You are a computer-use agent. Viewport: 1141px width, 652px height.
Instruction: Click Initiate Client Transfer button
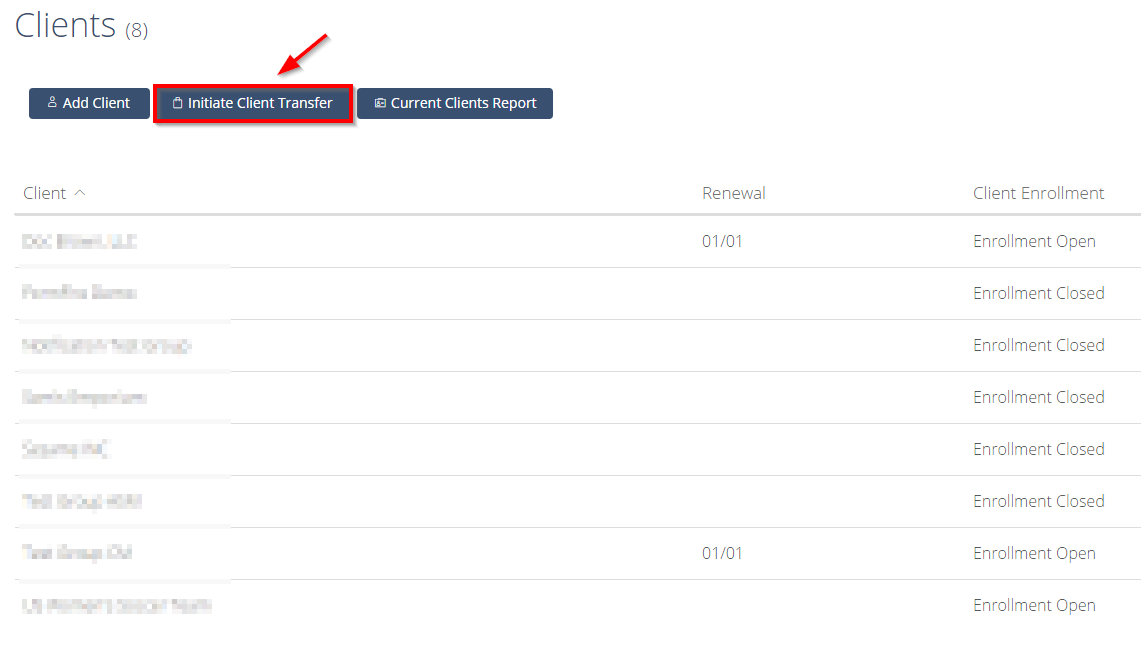tap(253, 103)
